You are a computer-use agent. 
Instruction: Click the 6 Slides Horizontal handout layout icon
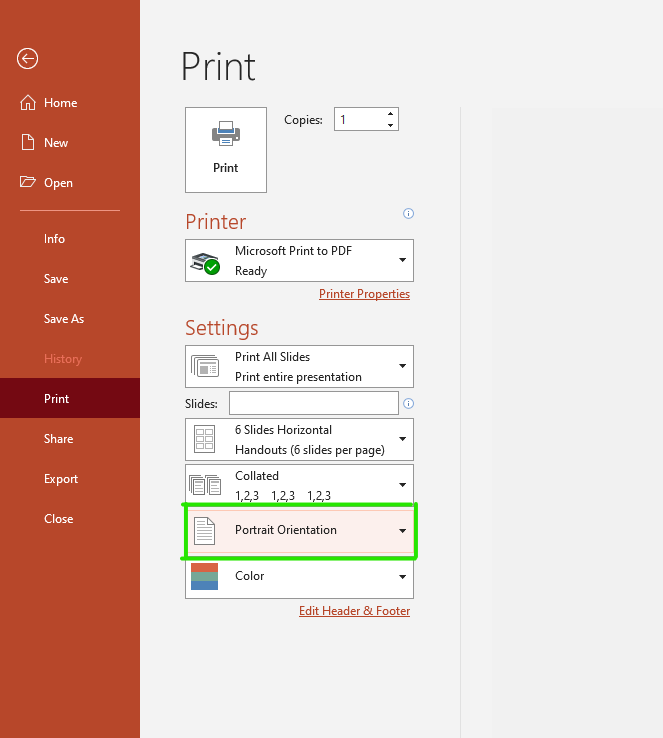pos(205,439)
